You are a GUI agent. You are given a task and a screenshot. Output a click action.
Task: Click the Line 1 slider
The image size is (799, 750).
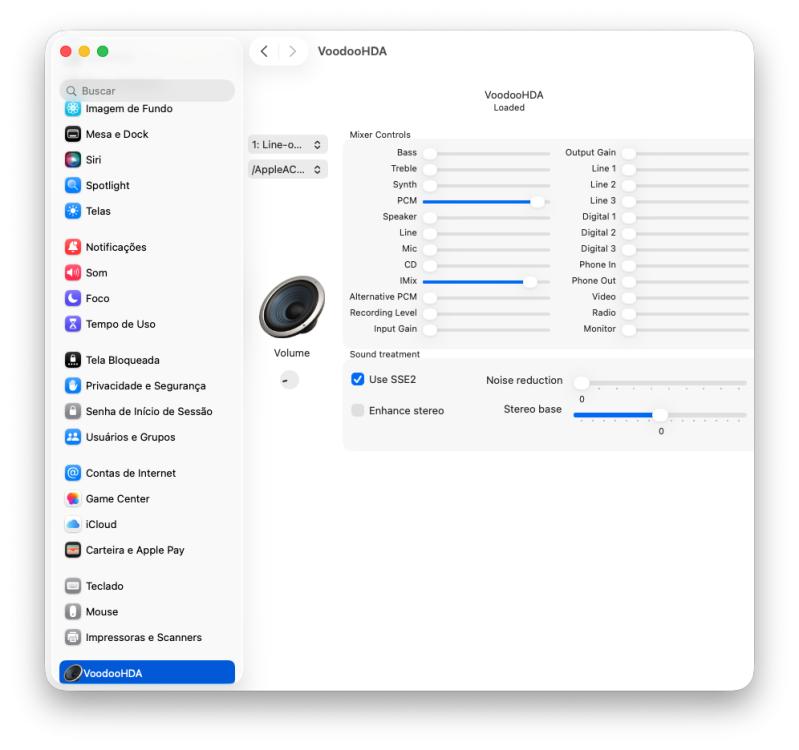coord(685,170)
